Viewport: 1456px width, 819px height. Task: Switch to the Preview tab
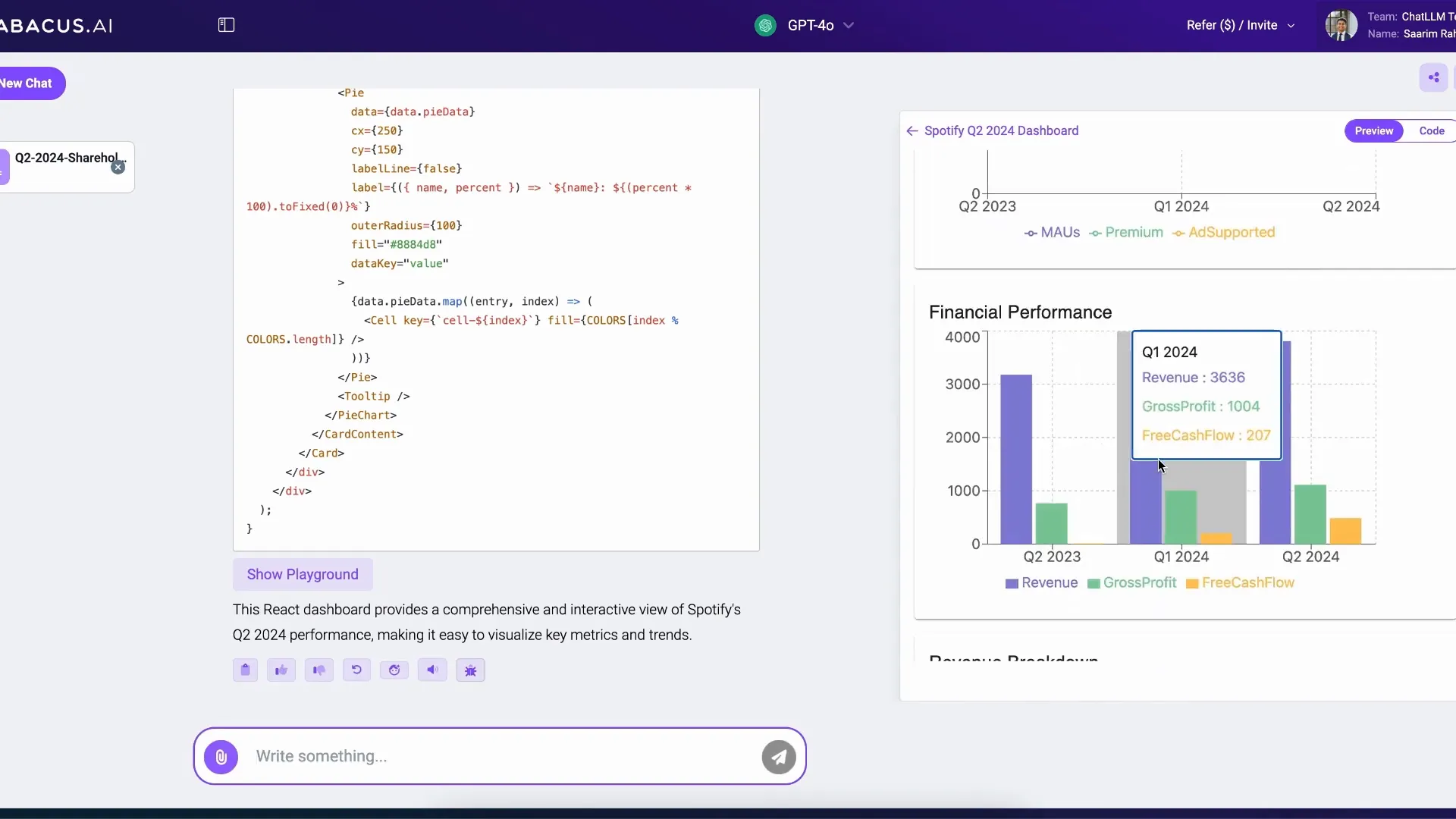[x=1373, y=131]
